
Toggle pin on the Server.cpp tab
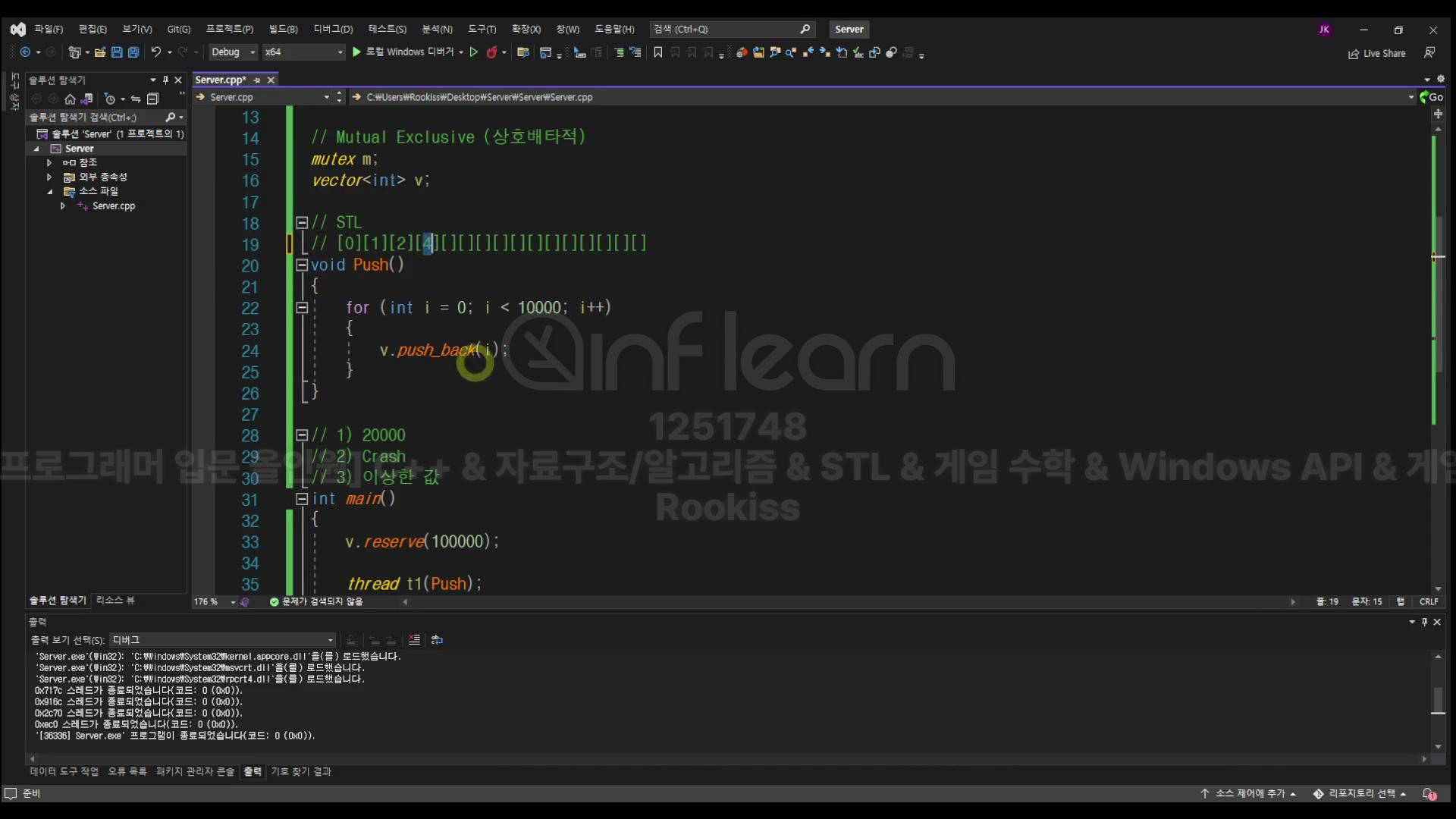(x=257, y=80)
